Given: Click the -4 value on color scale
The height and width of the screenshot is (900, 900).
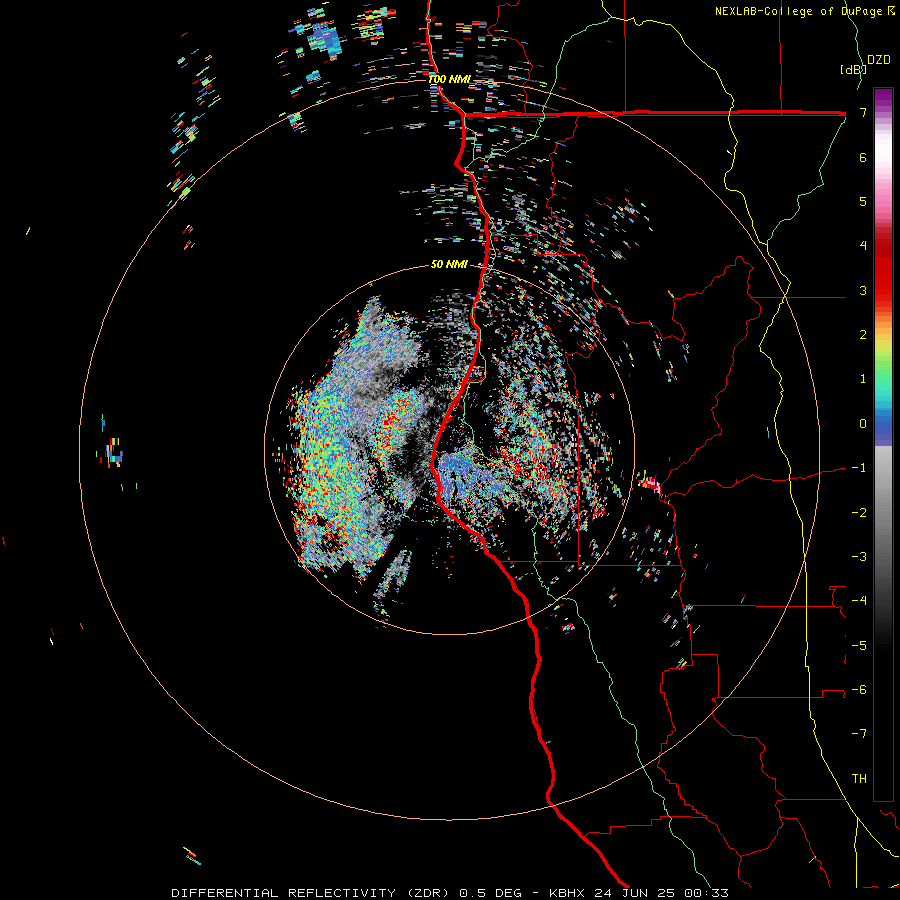Looking at the screenshot, I should click(x=859, y=601).
